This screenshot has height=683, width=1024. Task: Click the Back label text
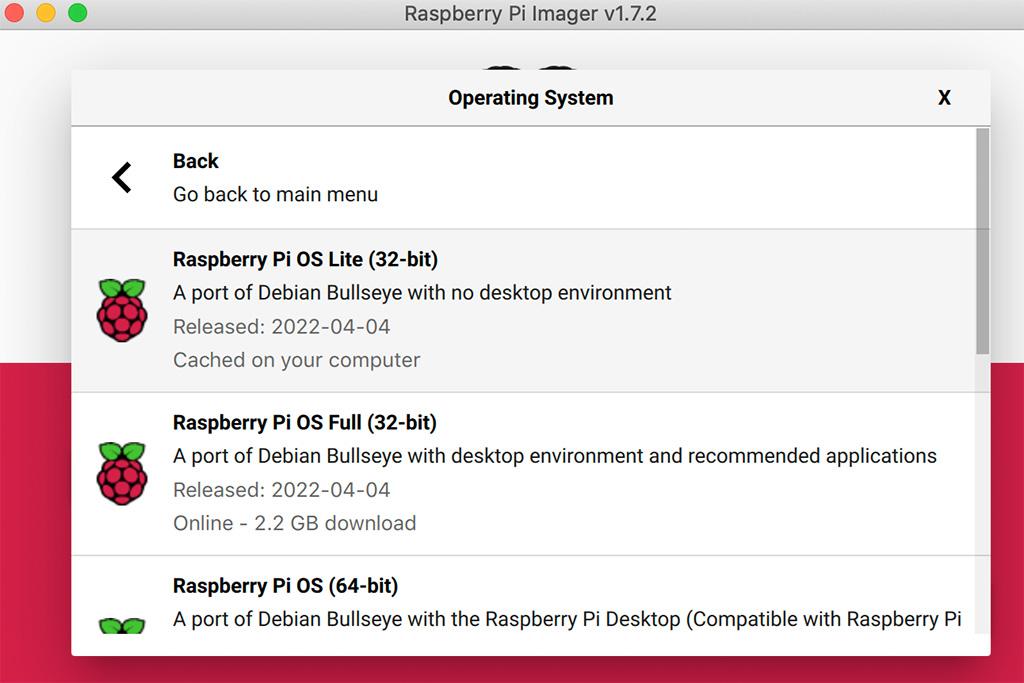(x=196, y=160)
